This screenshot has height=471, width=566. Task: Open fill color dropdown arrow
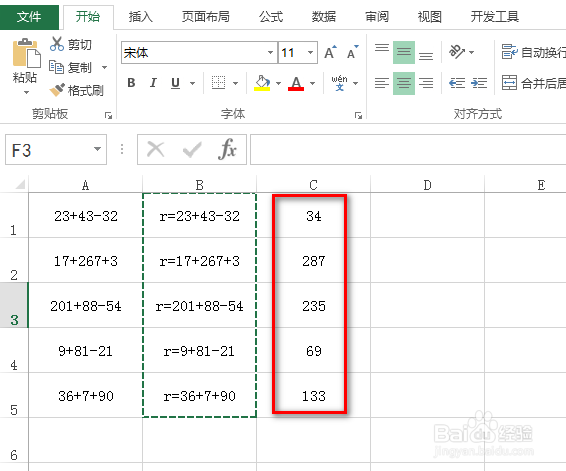(x=278, y=83)
